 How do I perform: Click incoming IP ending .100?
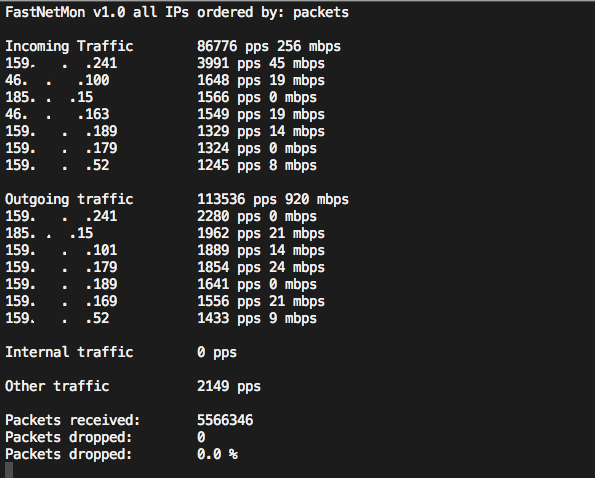pyautogui.click(x=57, y=80)
